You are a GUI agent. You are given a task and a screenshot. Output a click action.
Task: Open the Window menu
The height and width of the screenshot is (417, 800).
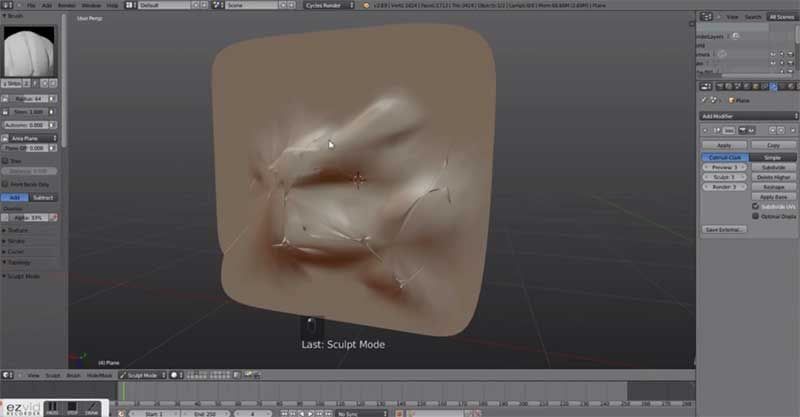pyautogui.click(x=91, y=5)
